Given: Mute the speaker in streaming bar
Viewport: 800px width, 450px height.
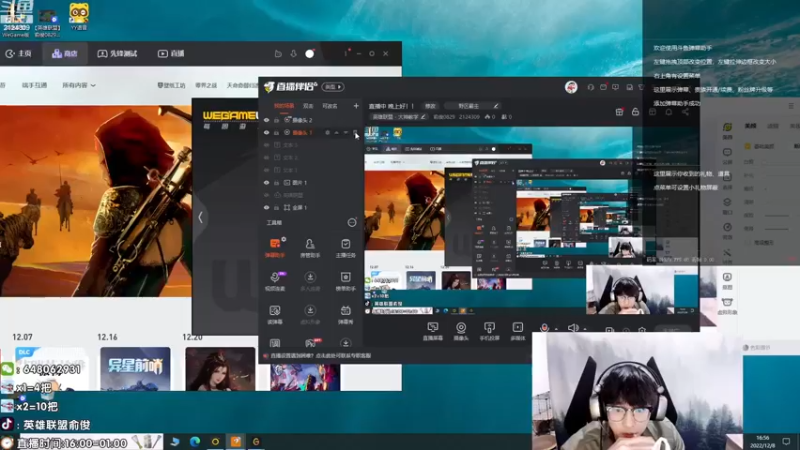Looking at the screenshot, I should tap(573, 328).
